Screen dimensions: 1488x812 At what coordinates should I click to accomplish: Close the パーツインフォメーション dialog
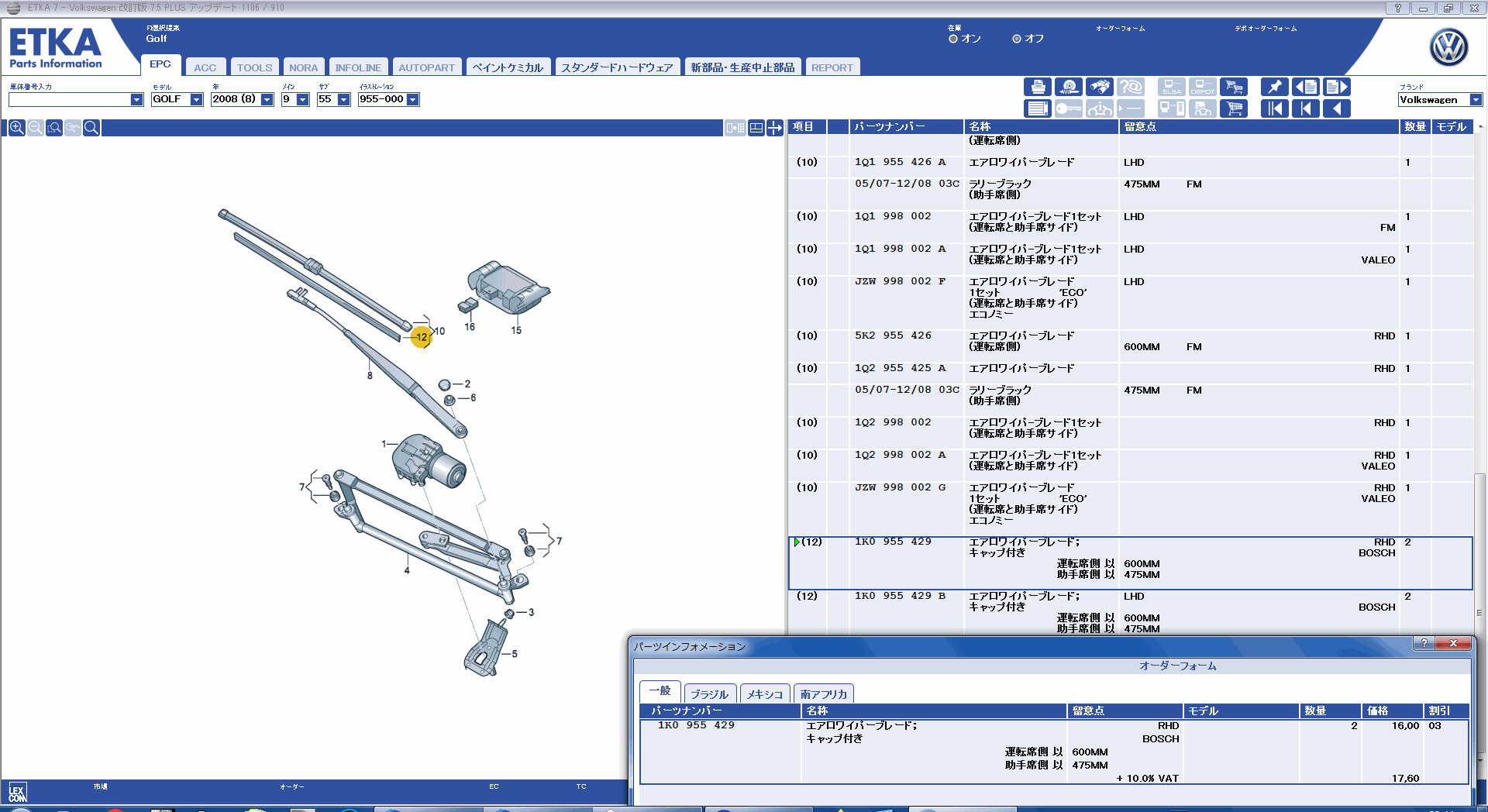tap(1453, 643)
